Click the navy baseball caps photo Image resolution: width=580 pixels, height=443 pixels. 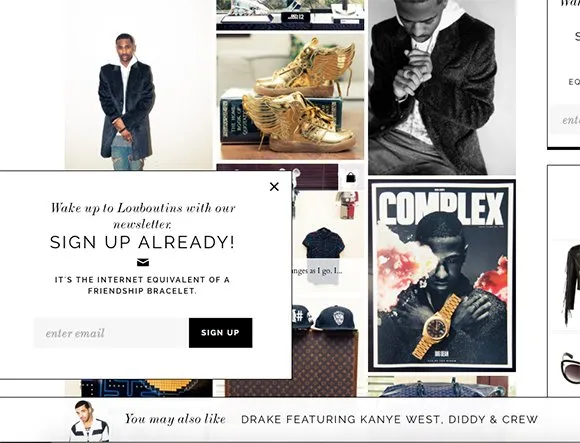324,317
